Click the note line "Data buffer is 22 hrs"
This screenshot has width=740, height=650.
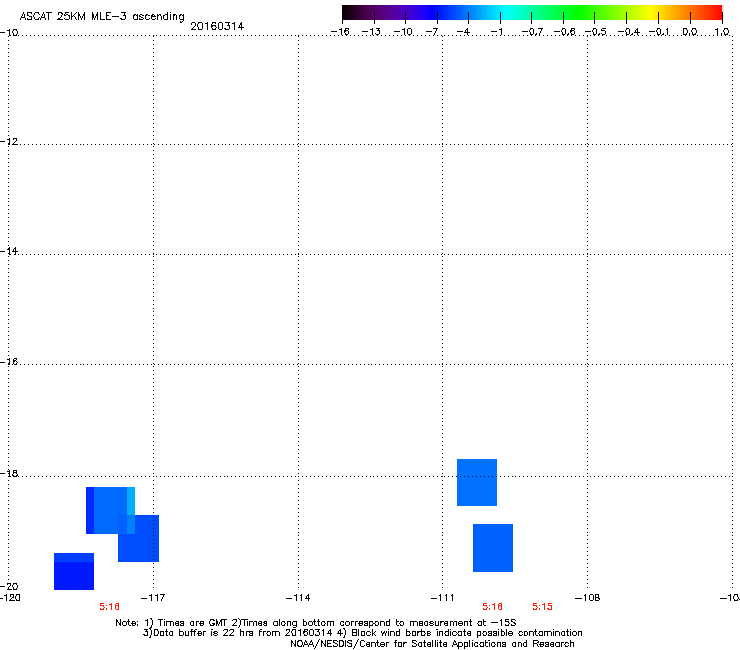362,633
